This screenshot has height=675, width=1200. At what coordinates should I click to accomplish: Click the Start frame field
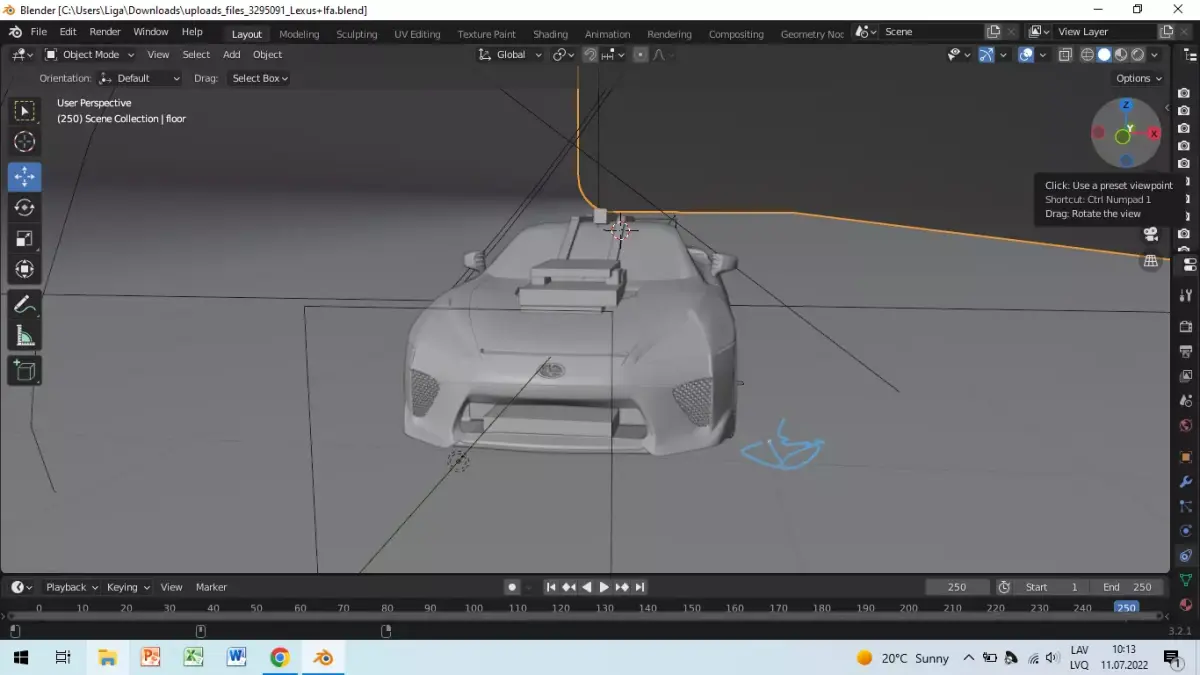click(1050, 587)
